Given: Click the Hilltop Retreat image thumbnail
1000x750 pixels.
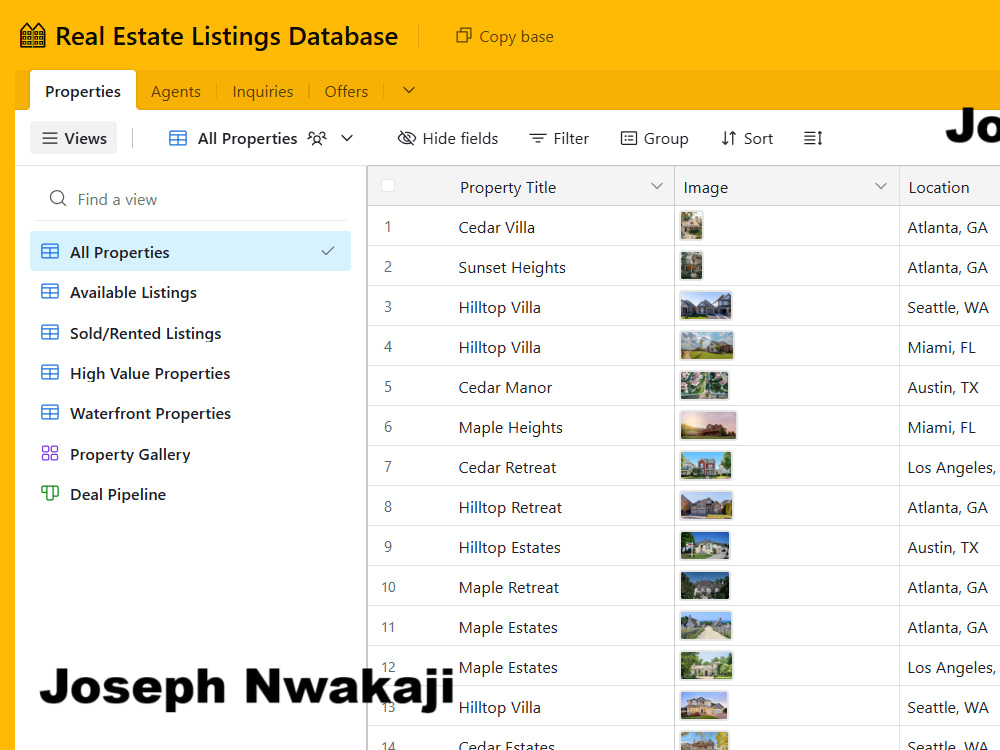Looking at the screenshot, I should [707, 506].
